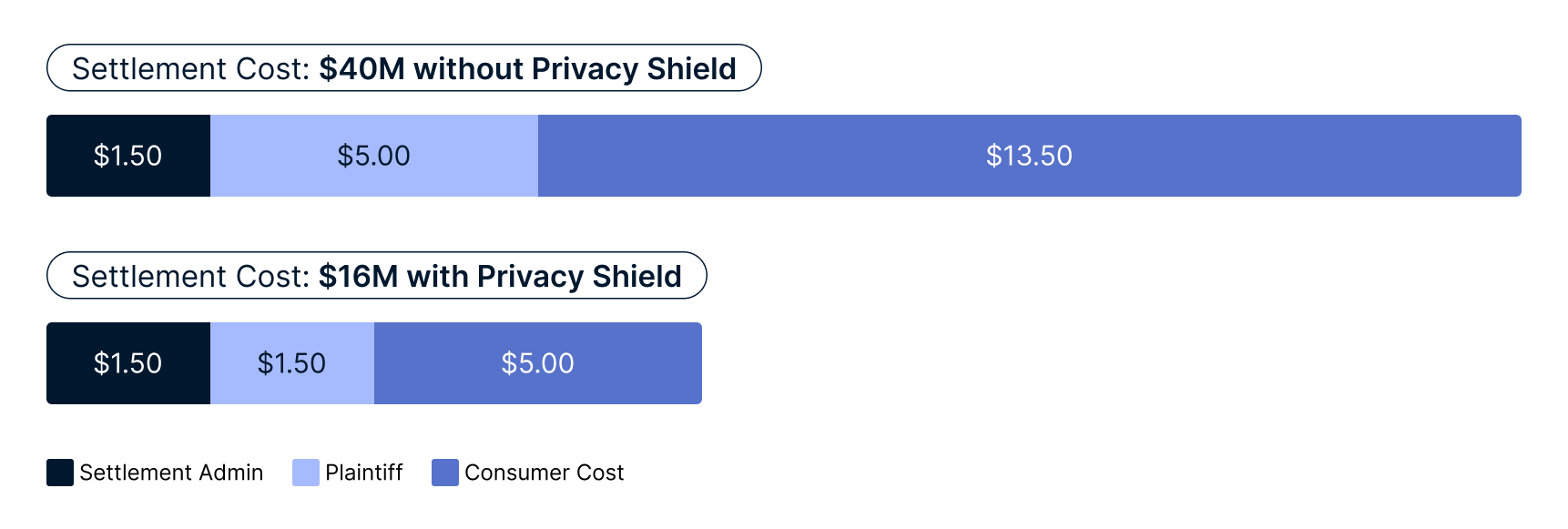This screenshot has height=529, width=1568.
Task: Select the Settlement Admin legend label
Action: click(171, 473)
